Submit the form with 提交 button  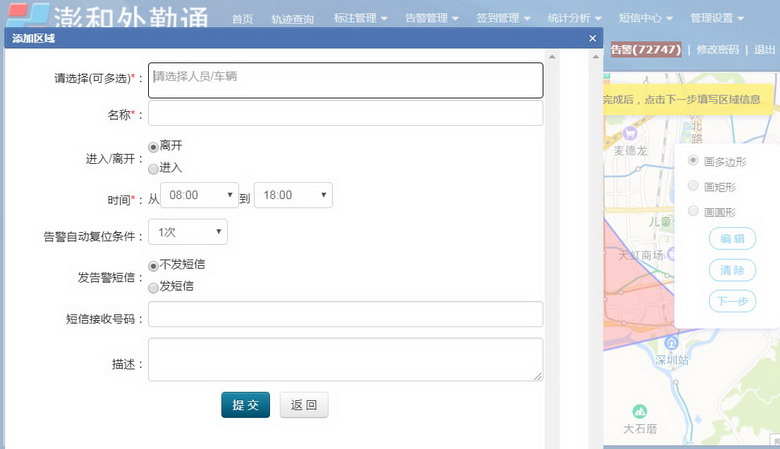point(246,405)
